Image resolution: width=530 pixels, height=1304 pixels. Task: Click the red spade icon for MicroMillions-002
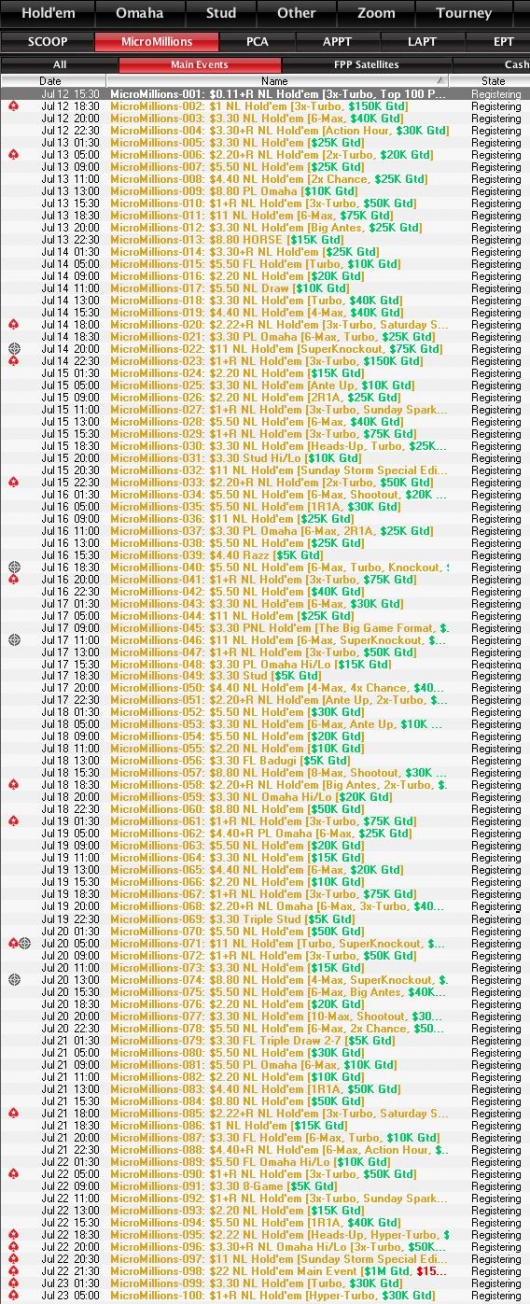click(x=13, y=106)
